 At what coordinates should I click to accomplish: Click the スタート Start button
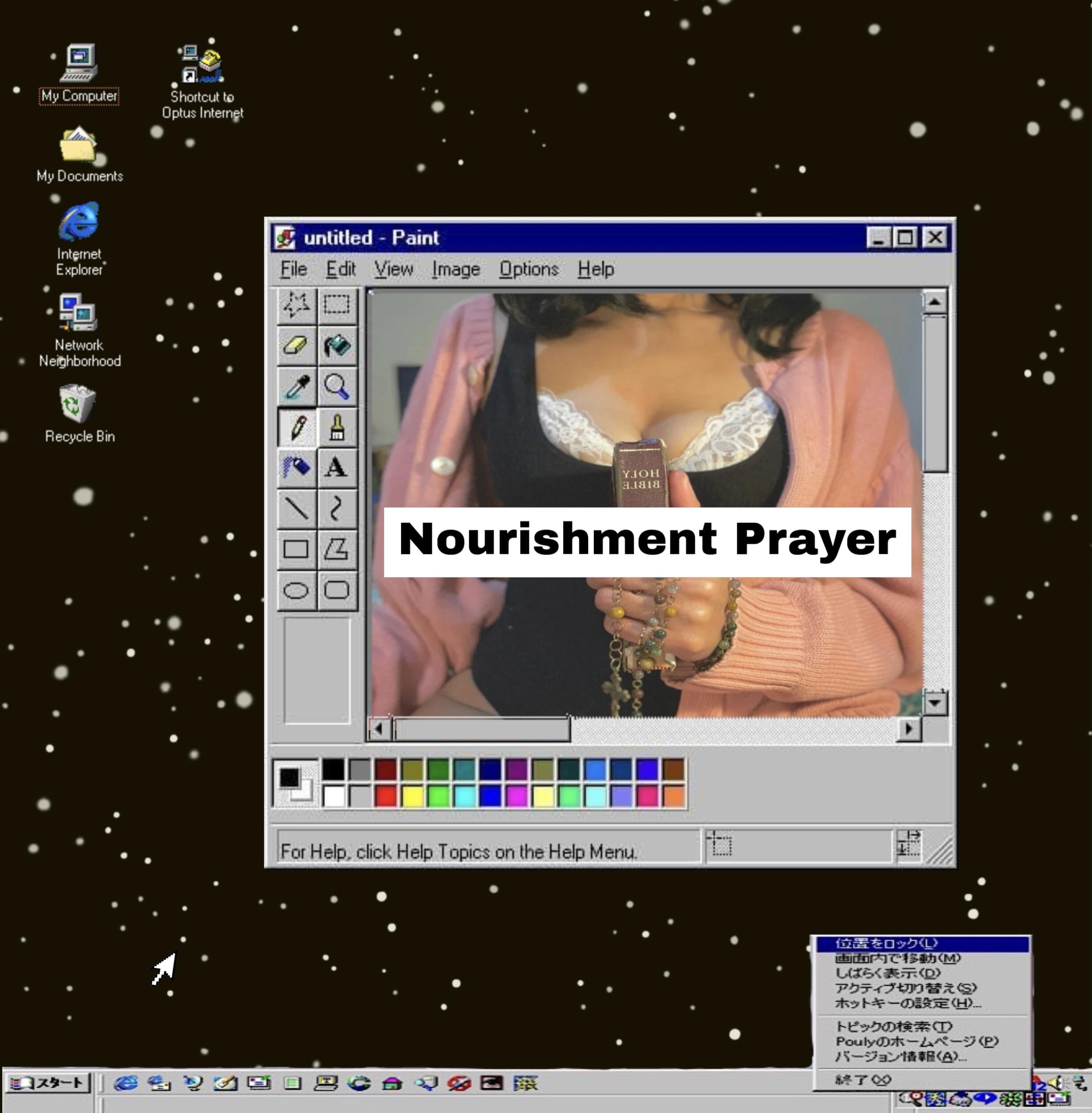tap(48, 1083)
